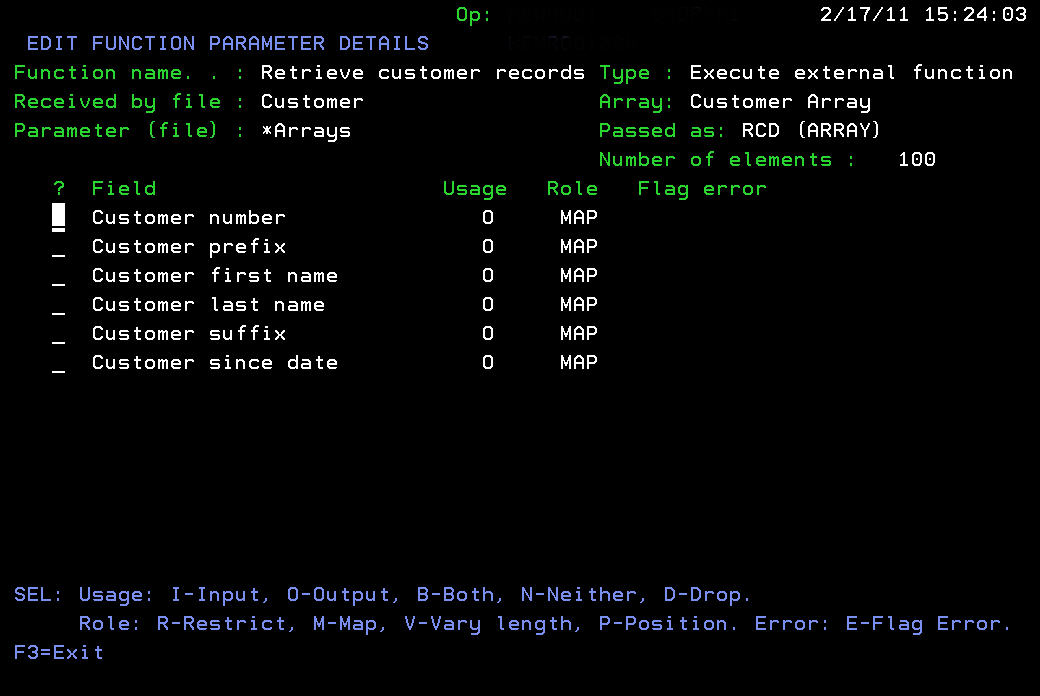Select the Customer Array value

[779, 101]
